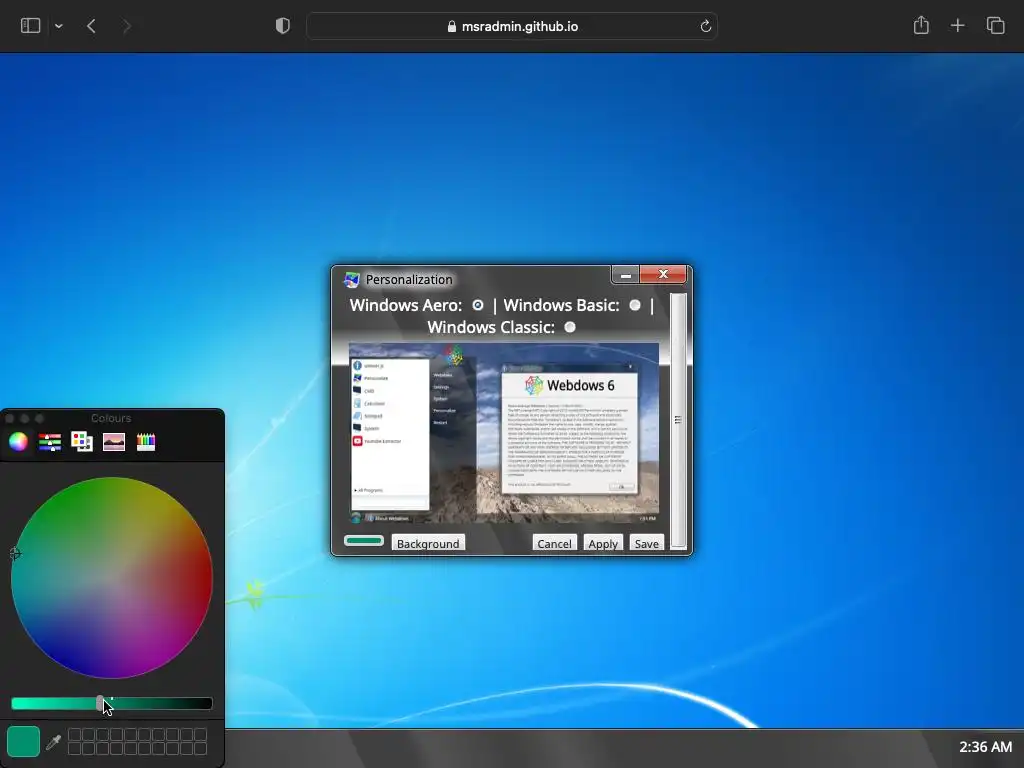
Task: Click the Personalization window title icon
Action: coord(352,280)
